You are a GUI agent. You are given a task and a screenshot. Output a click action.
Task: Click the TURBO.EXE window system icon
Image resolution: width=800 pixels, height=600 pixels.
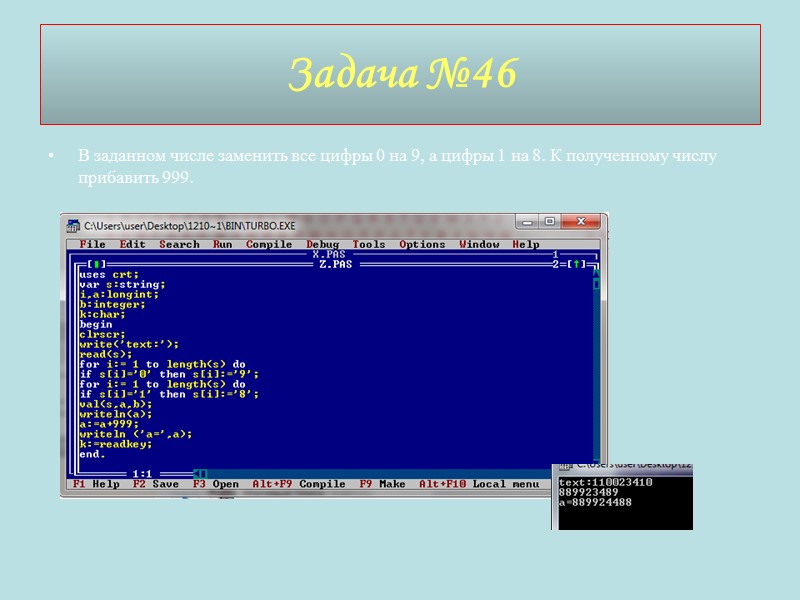point(73,226)
